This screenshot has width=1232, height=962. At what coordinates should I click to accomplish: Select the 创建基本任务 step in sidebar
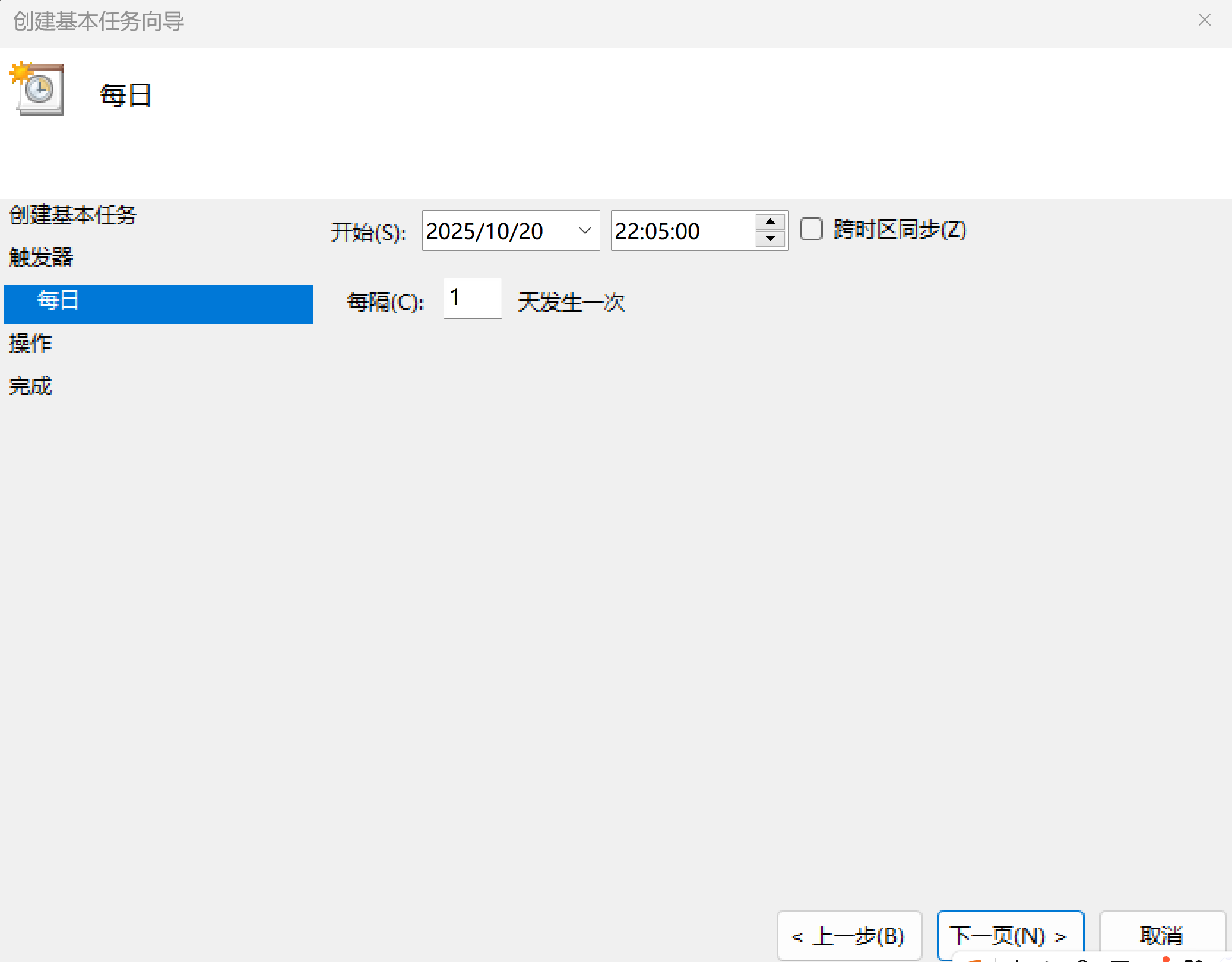click(x=72, y=215)
